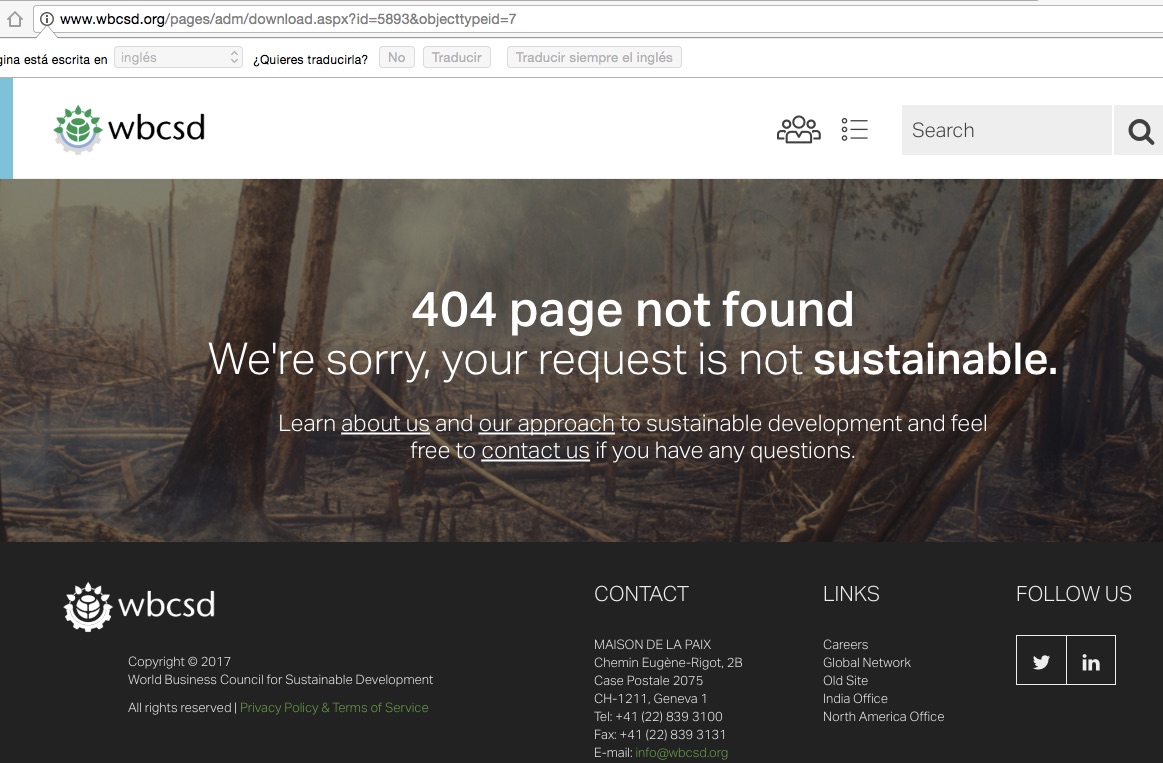Click the wbcsd header logo
This screenshot has width=1163, height=763.
[x=129, y=128]
